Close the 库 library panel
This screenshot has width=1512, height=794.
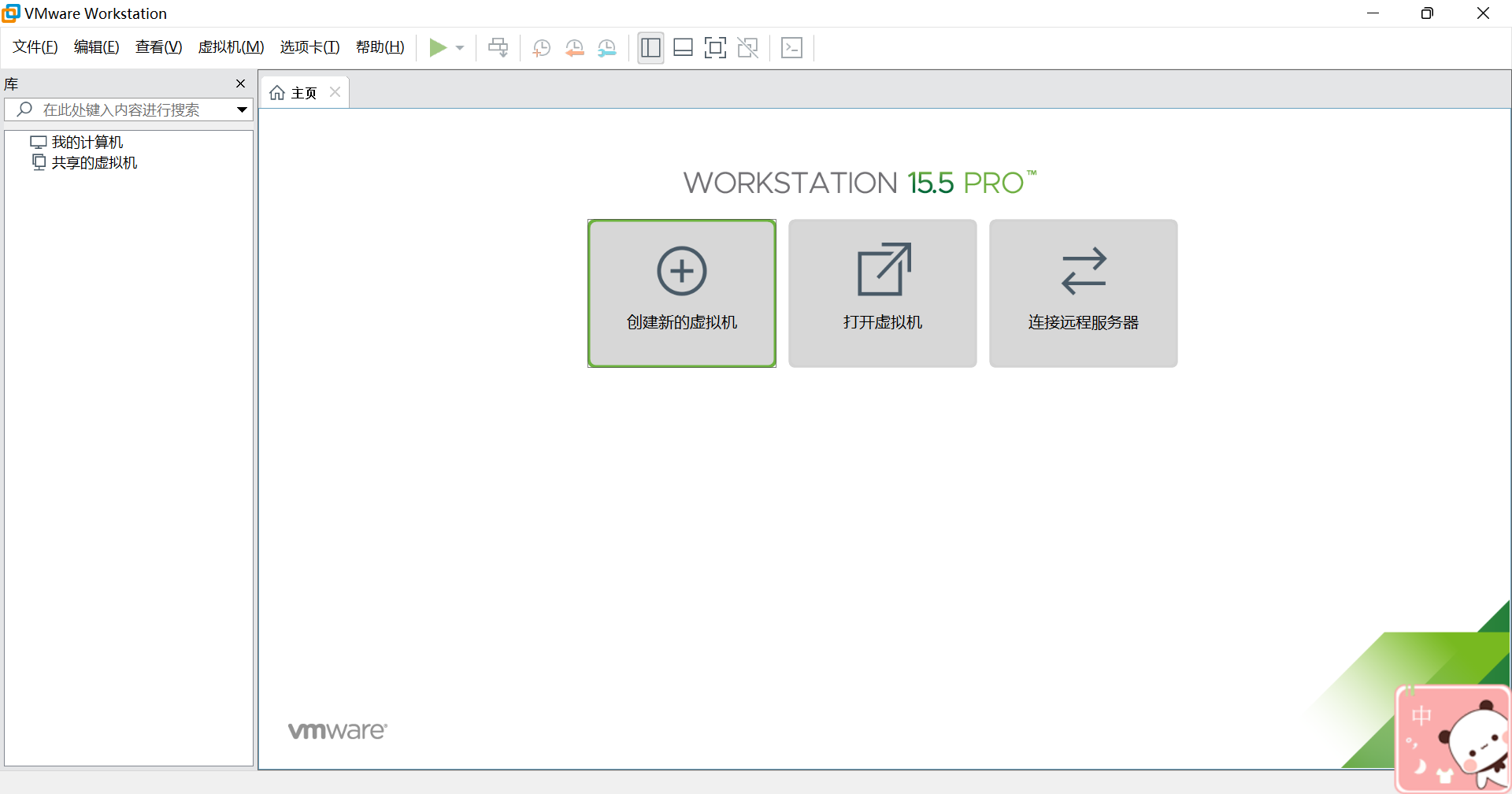coord(241,83)
